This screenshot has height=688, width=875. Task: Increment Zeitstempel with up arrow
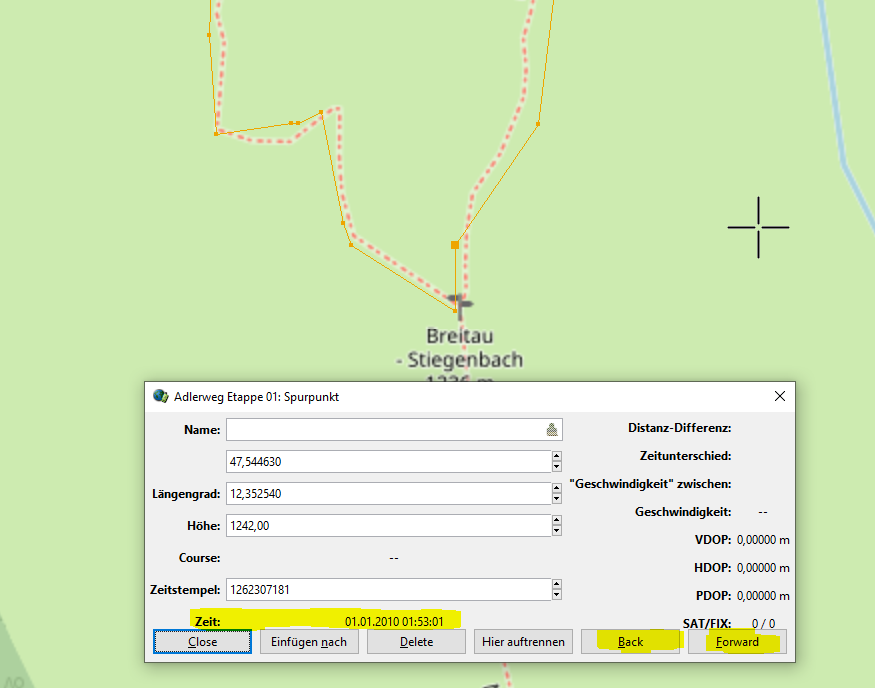(x=556, y=584)
